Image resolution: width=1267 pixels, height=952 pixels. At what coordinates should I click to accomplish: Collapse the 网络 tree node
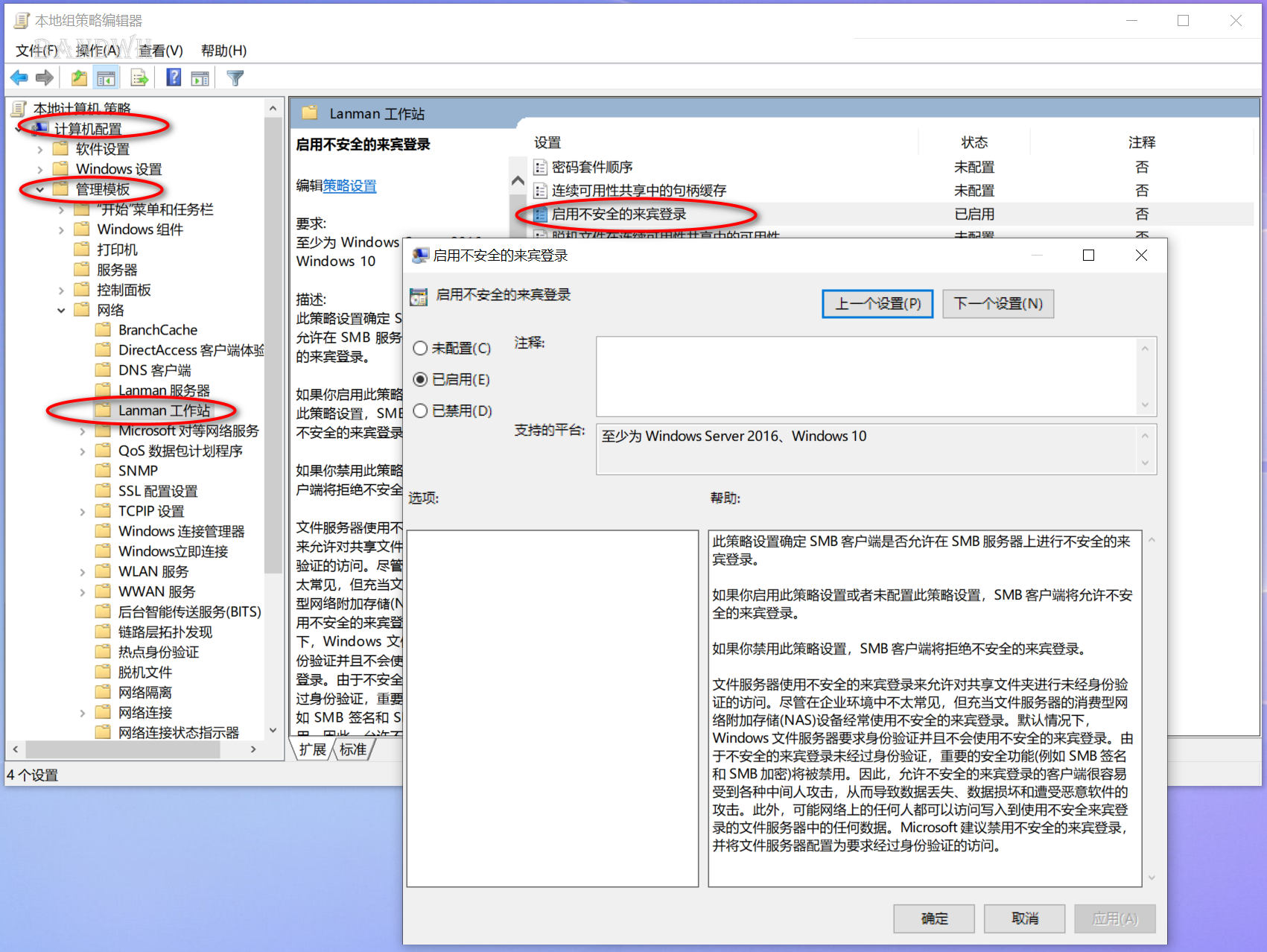point(61,310)
